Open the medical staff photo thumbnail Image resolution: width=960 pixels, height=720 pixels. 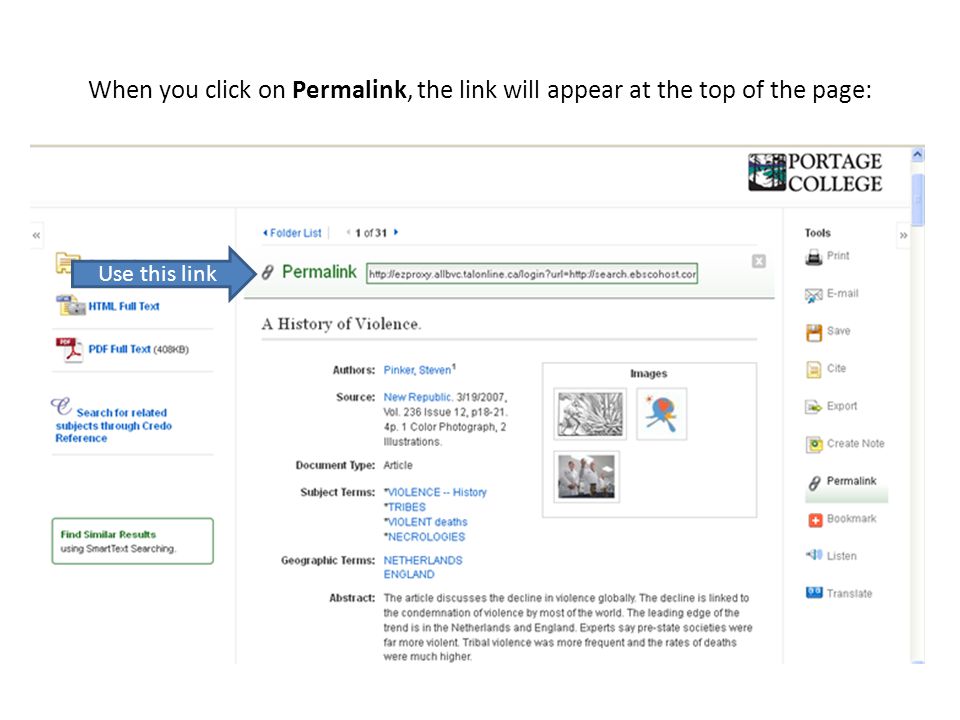tap(587, 477)
